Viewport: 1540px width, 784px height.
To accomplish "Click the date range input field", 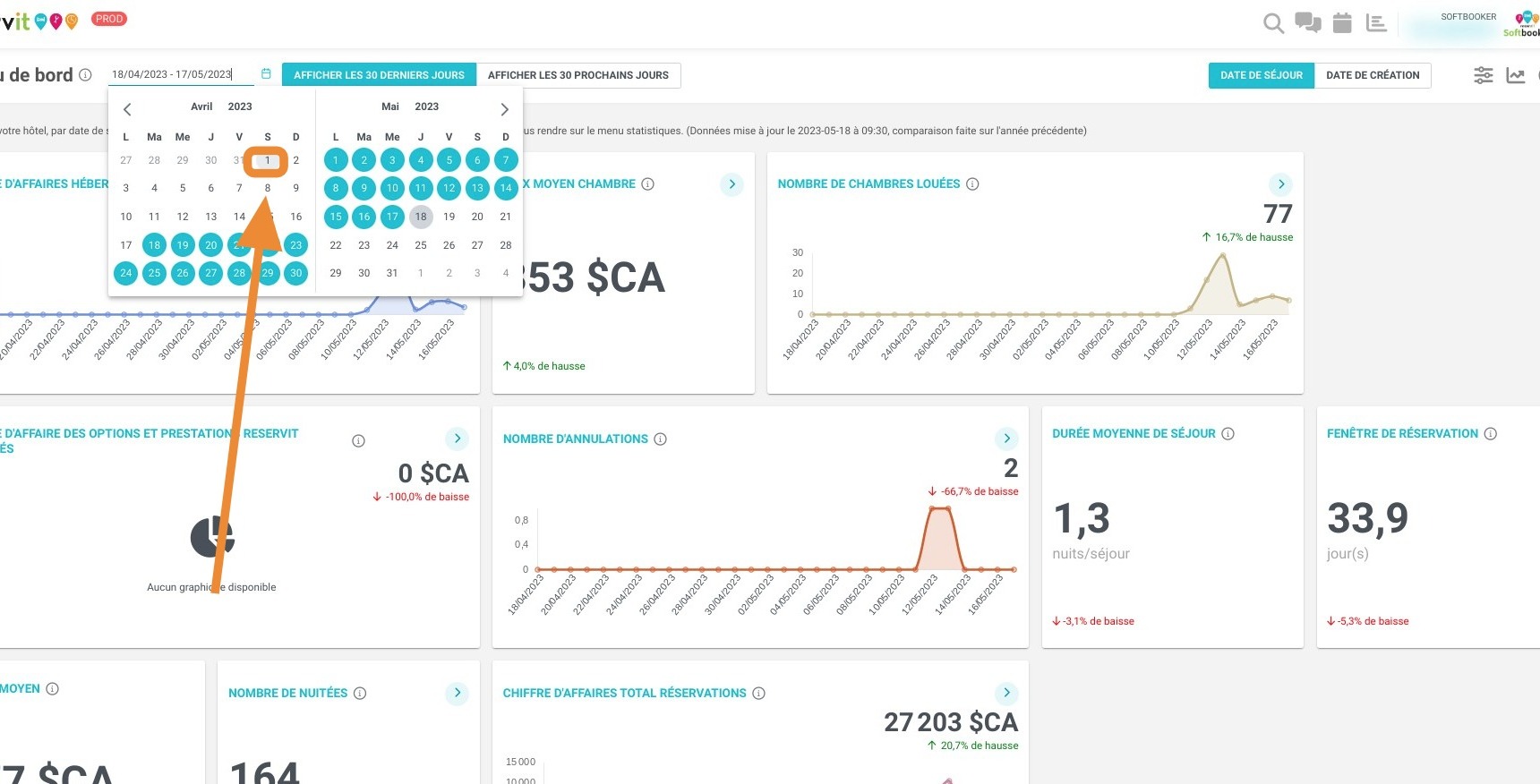I will point(181,74).
